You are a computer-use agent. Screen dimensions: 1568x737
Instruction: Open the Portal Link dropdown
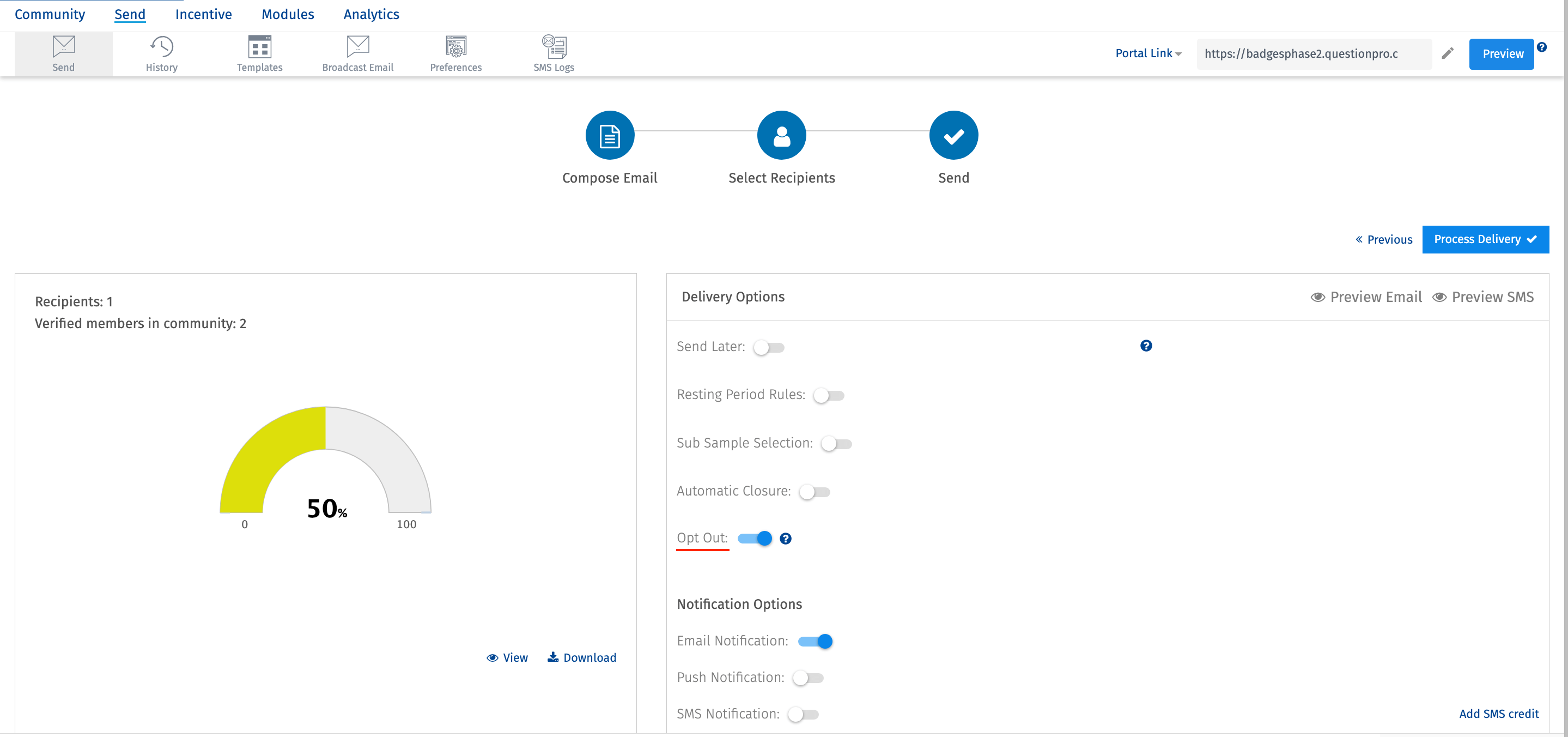point(1148,53)
